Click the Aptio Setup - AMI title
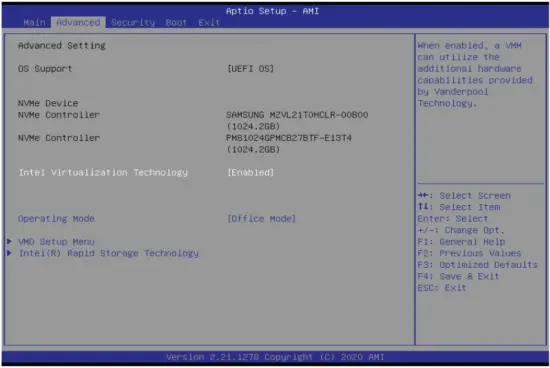 point(273,11)
